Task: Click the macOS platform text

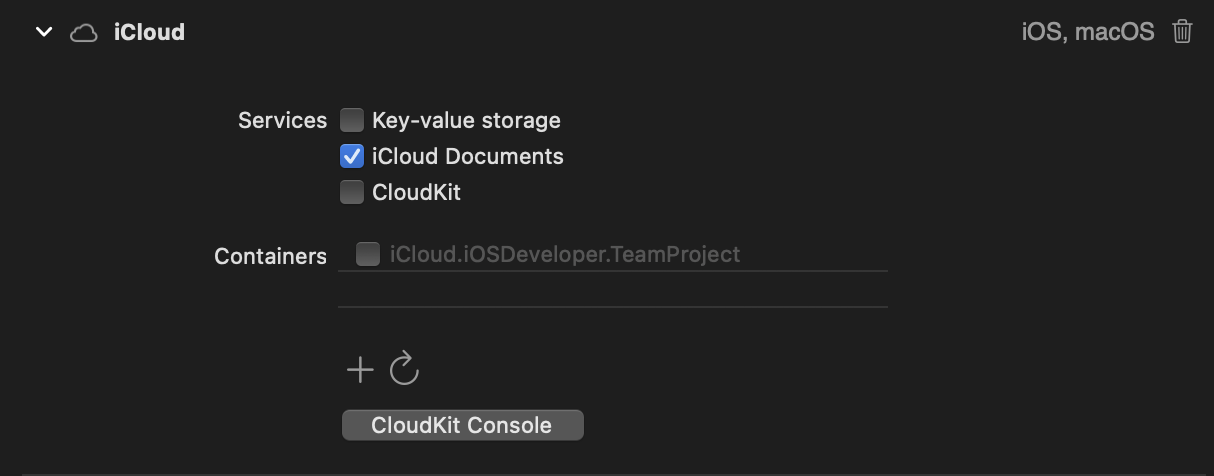Action: 1114,32
